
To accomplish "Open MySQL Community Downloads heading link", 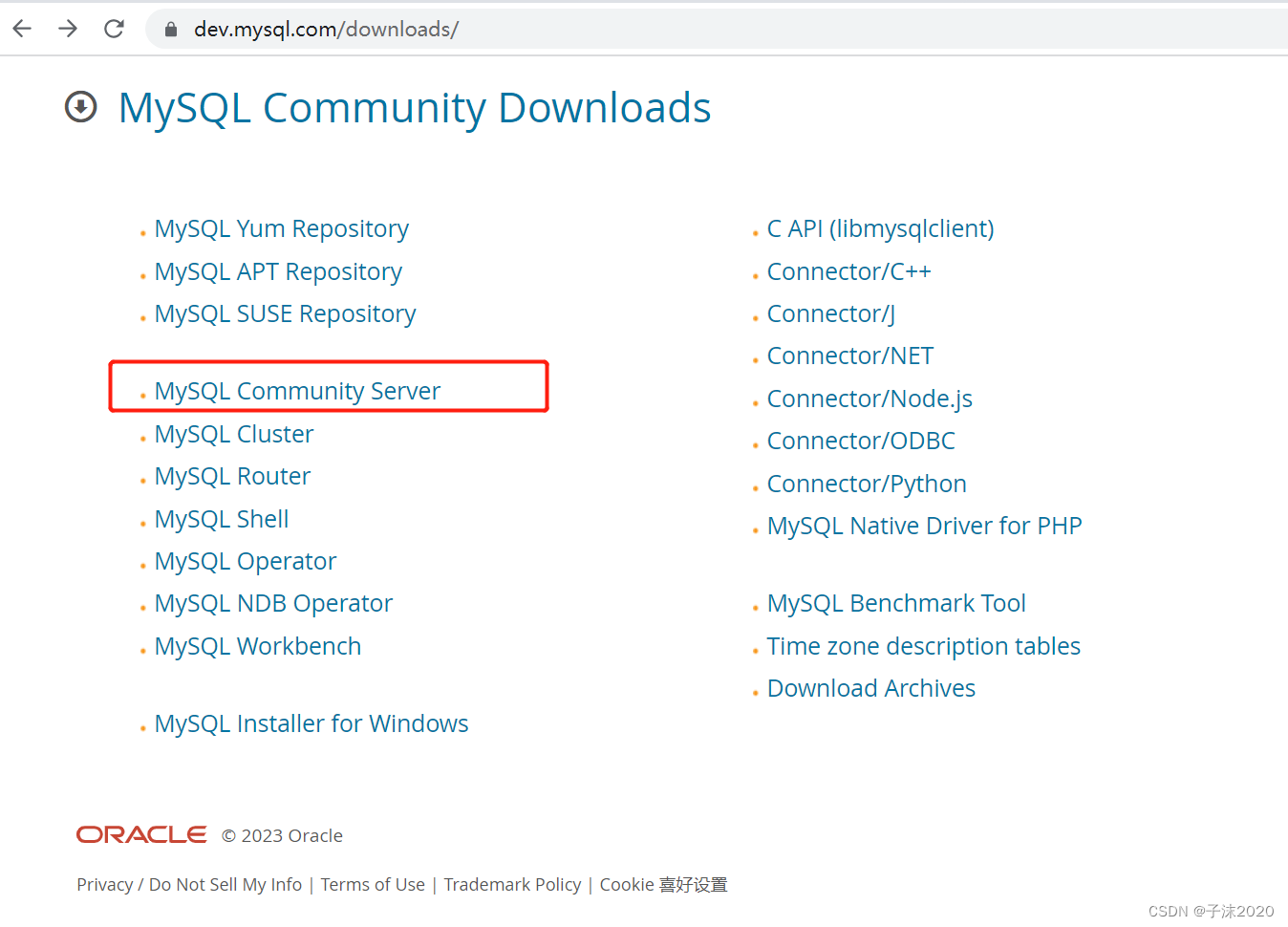I will (415, 108).
